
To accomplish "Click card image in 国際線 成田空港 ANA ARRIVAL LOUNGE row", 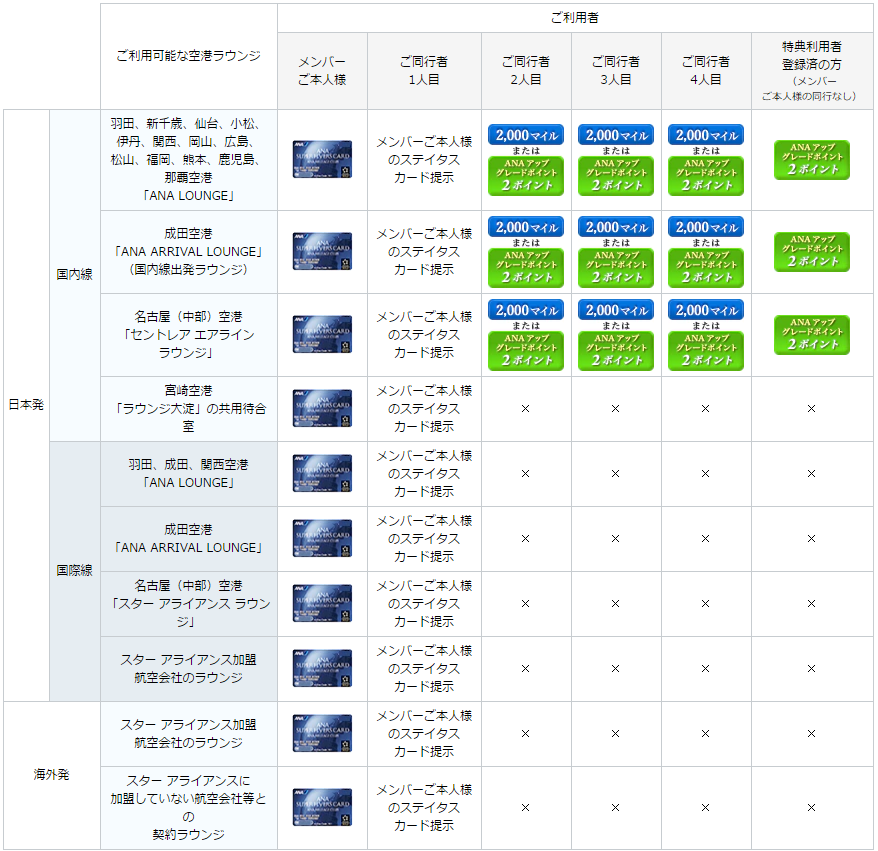I will (x=322, y=538).
